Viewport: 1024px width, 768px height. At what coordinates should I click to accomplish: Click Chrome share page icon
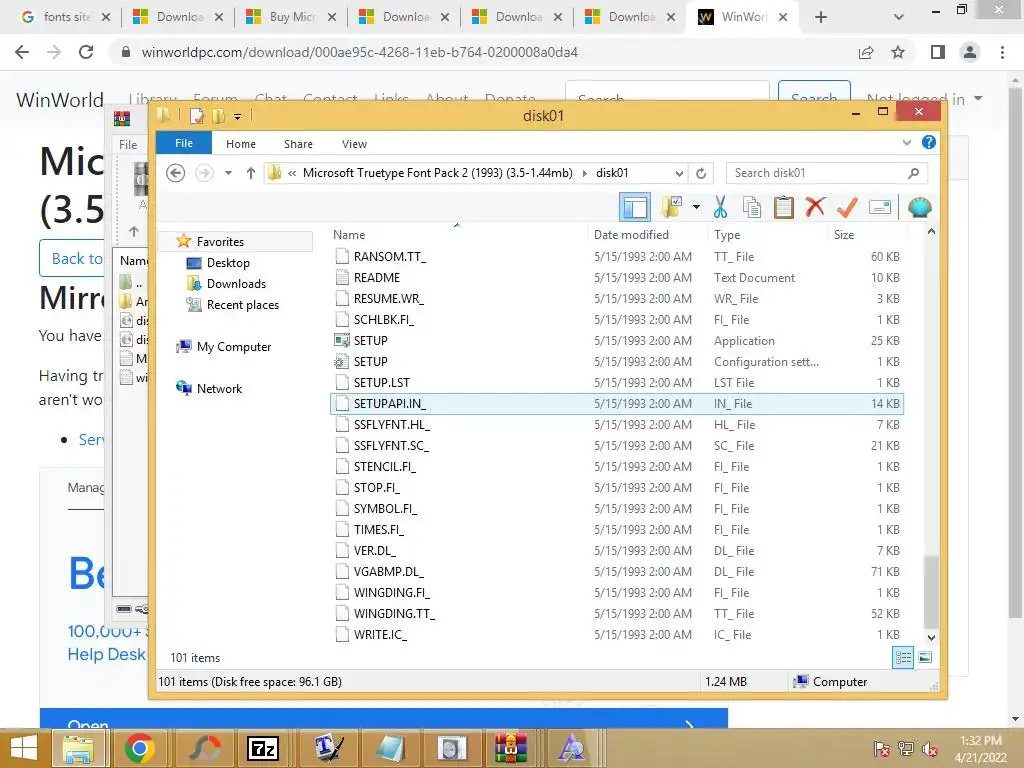[866, 52]
